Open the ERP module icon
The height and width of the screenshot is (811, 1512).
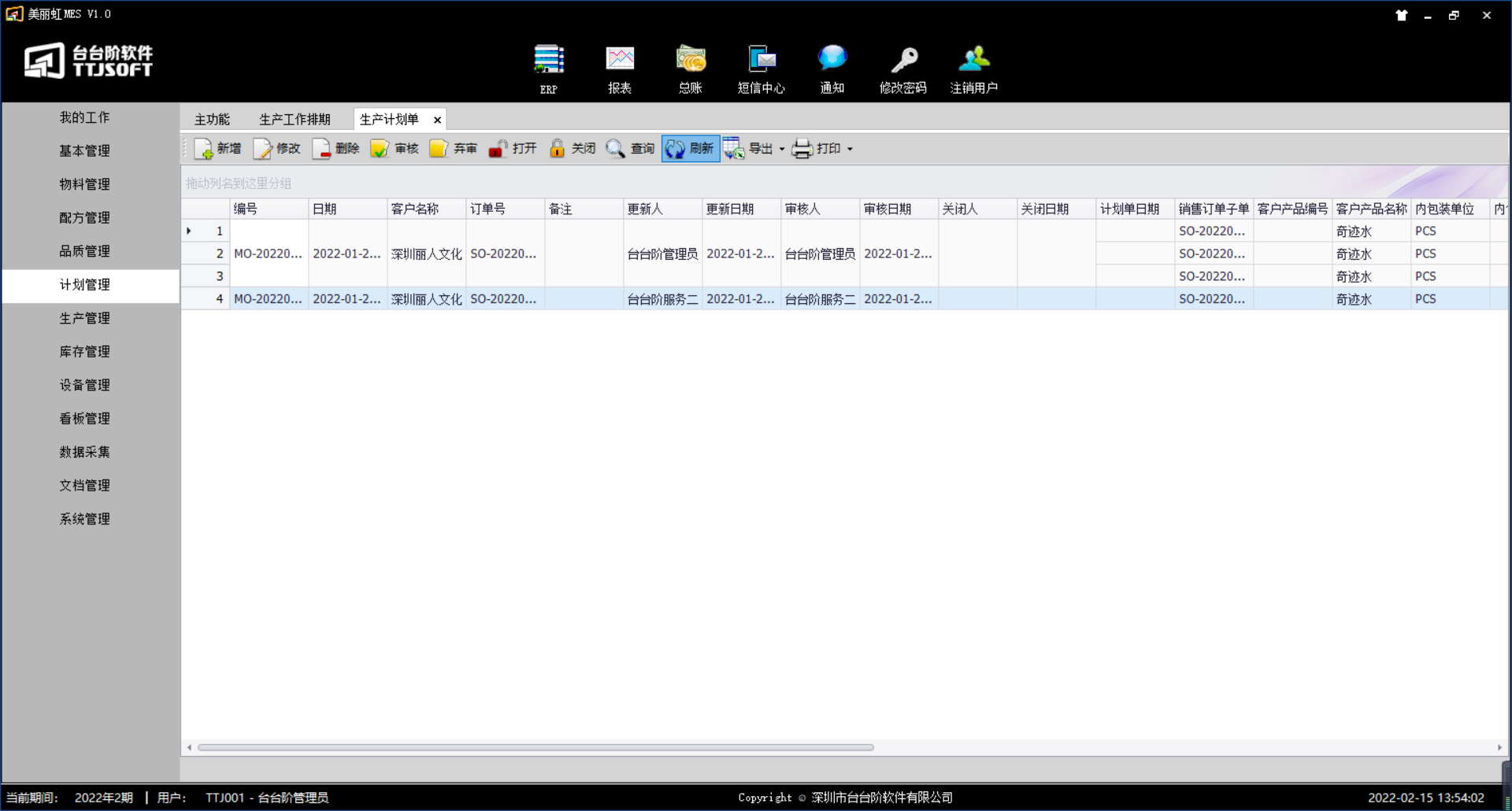point(549,61)
